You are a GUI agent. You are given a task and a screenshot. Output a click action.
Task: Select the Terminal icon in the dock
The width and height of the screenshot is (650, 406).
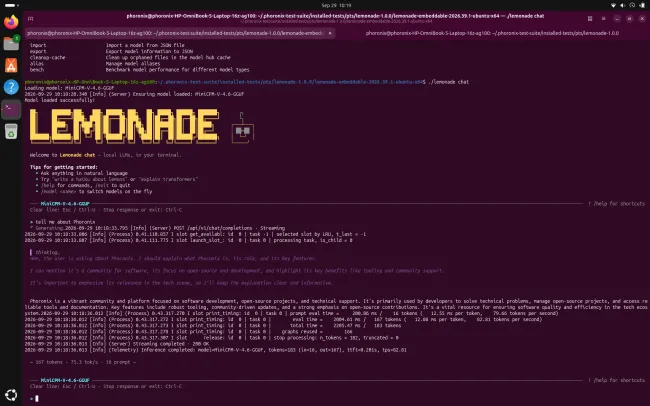[x=11, y=109]
